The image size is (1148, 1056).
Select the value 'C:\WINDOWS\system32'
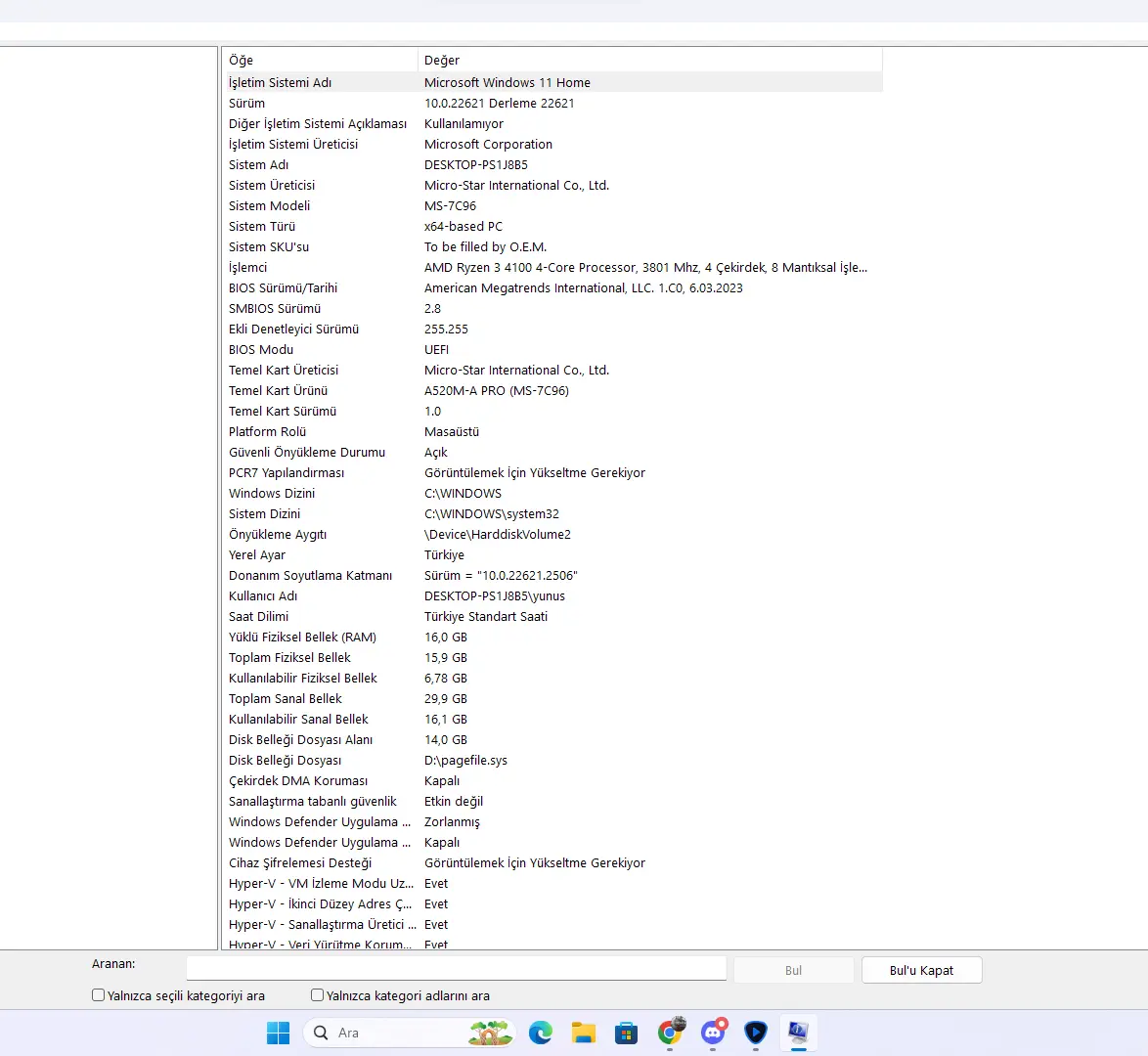(492, 513)
